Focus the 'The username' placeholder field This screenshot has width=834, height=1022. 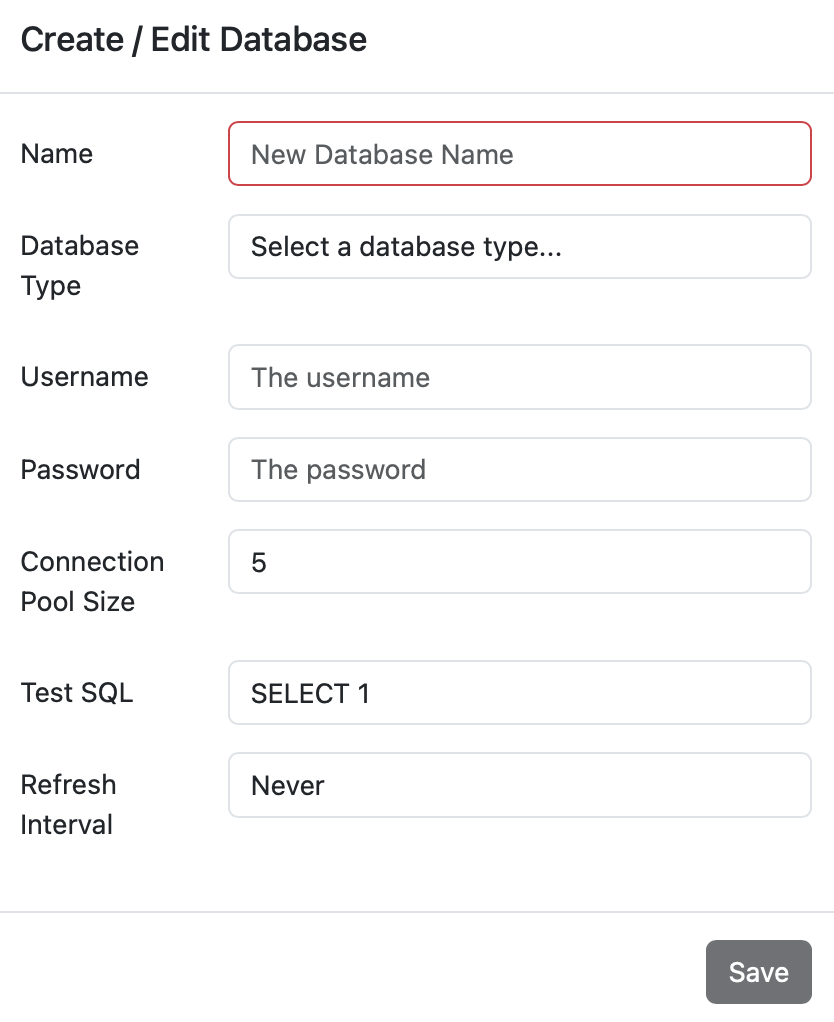[519, 377]
